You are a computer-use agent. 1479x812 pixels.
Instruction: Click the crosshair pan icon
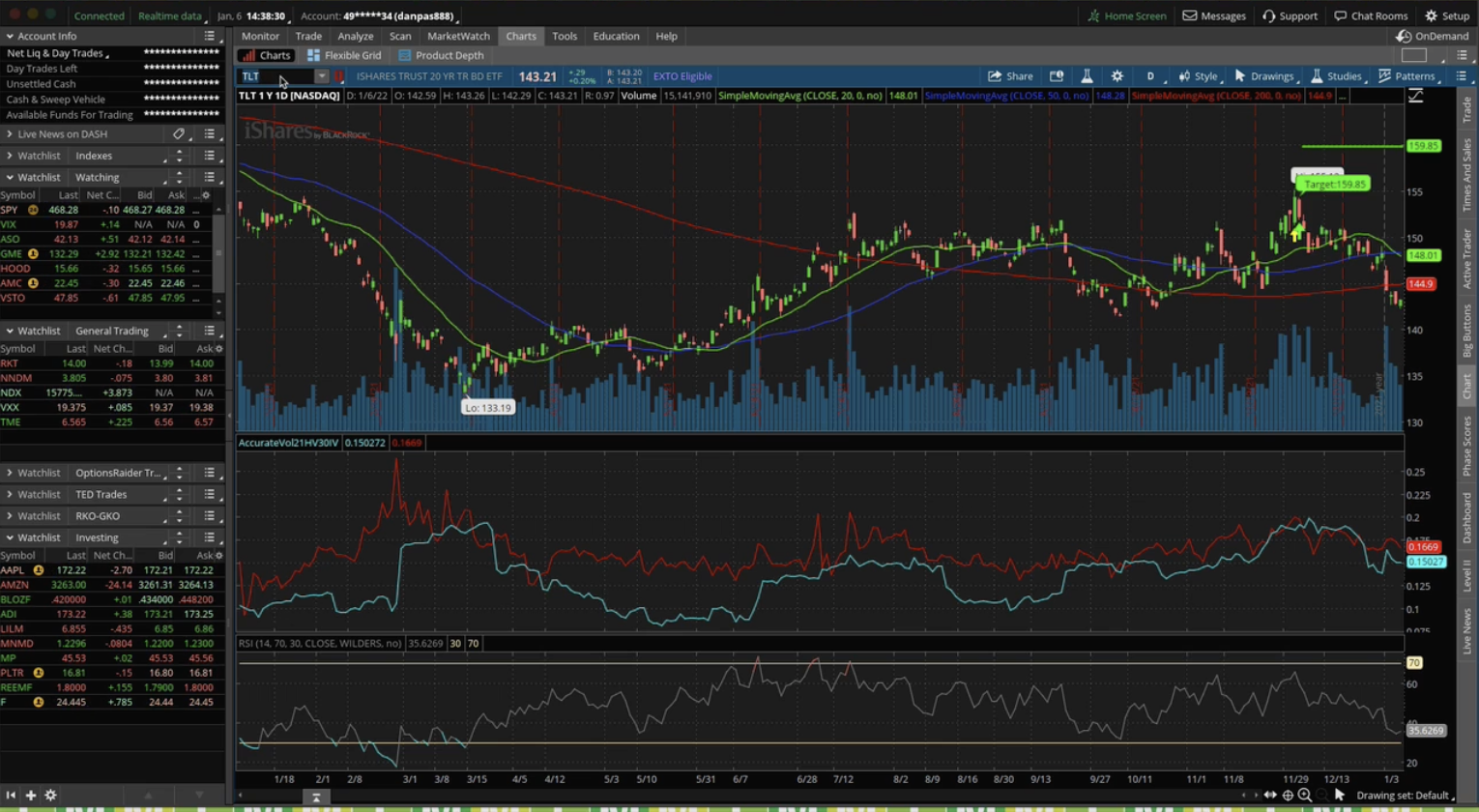click(1288, 796)
